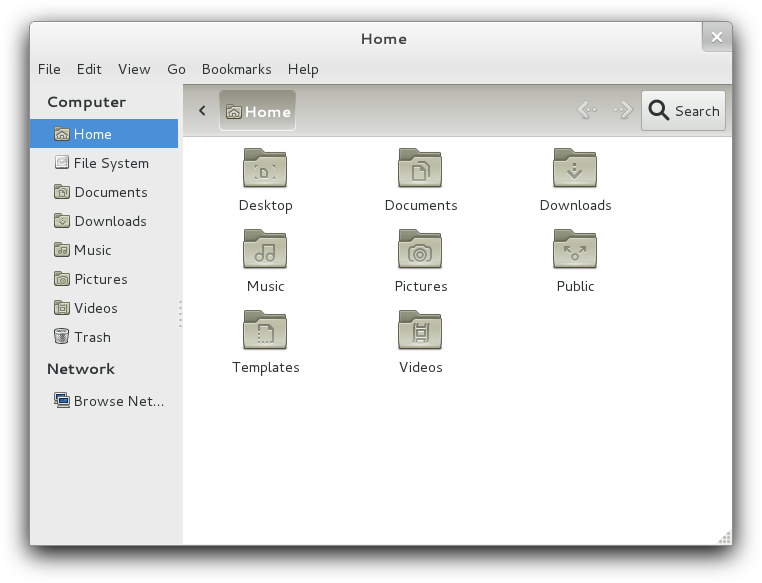Click the Search button
The height and width of the screenshot is (583, 762).
coord(683,111)
